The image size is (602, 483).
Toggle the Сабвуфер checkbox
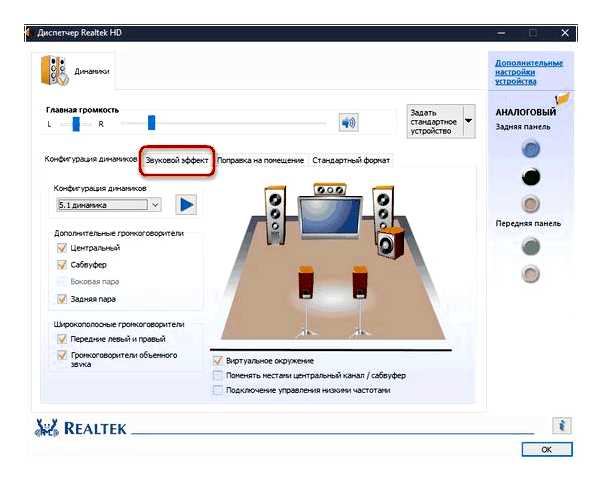(62, 265)
